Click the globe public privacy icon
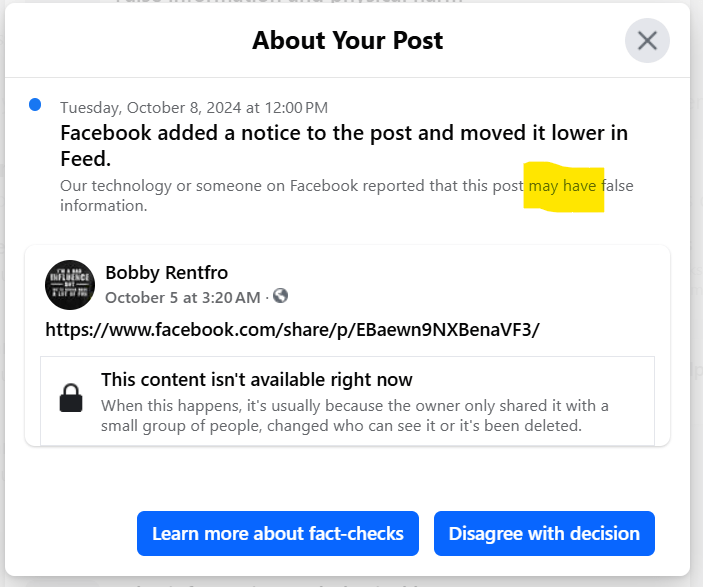 click(x=281, y=296)
